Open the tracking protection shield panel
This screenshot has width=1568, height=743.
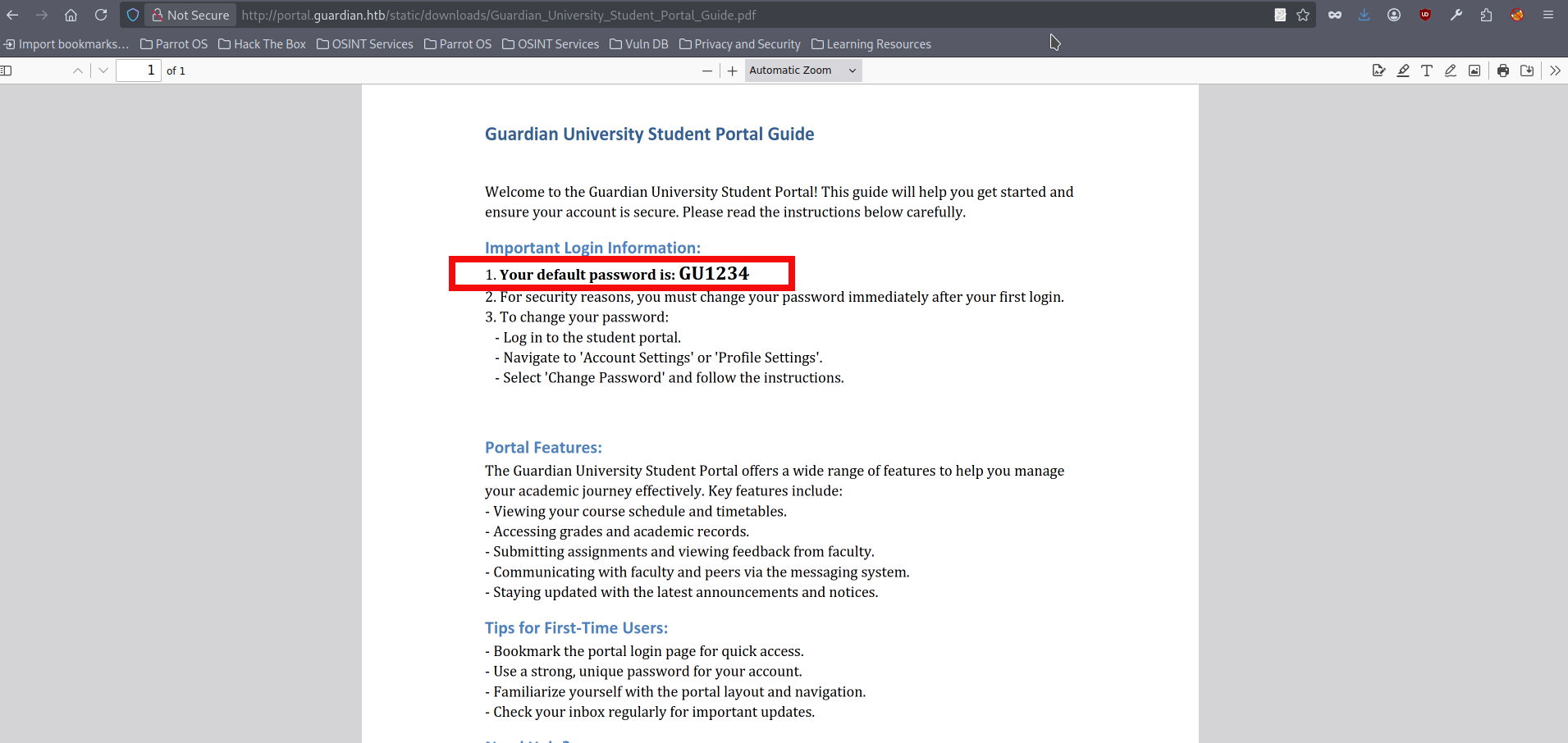pos(133,15)
